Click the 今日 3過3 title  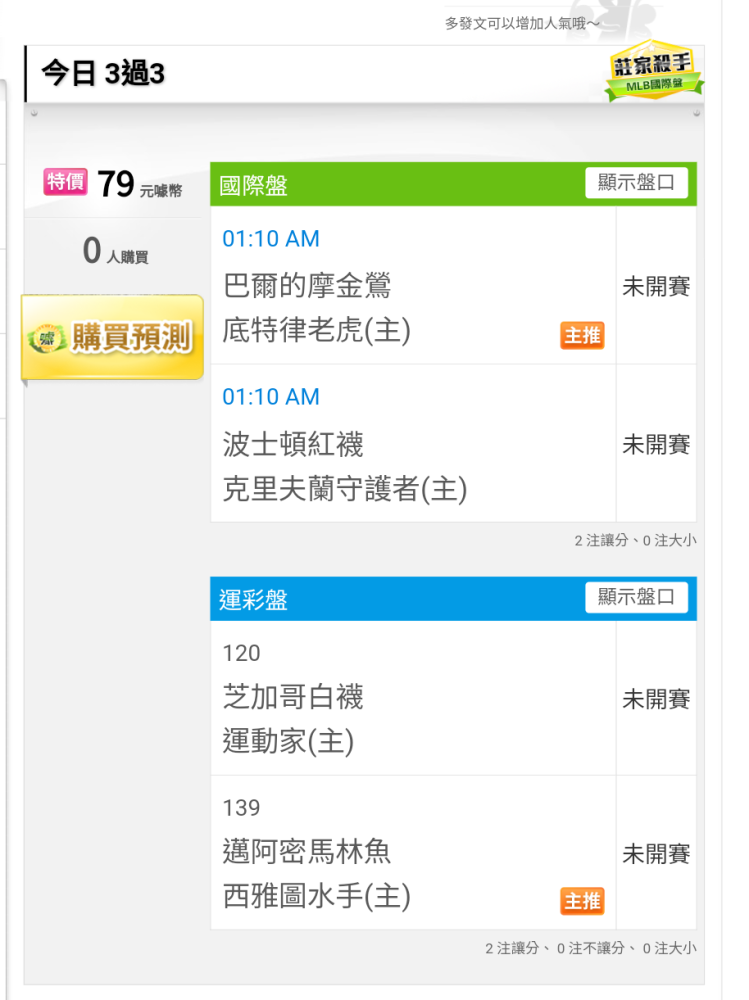(103, 73)
